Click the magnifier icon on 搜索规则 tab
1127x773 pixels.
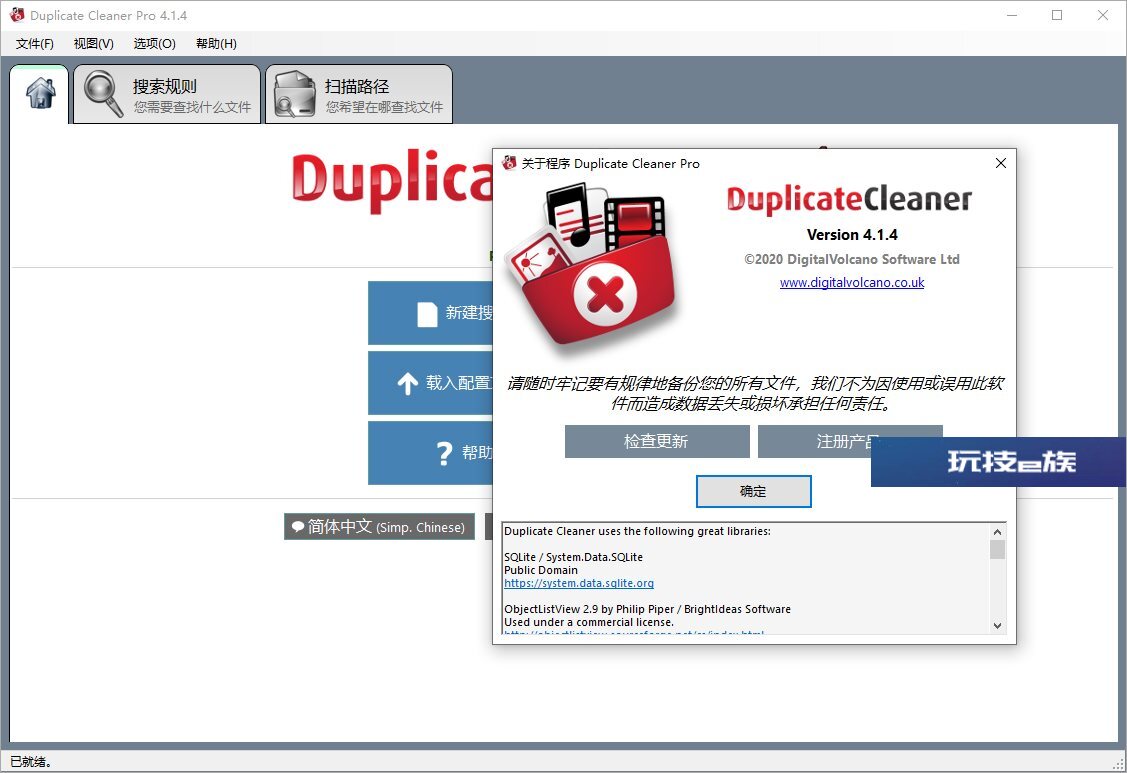(x=103, y=93)
